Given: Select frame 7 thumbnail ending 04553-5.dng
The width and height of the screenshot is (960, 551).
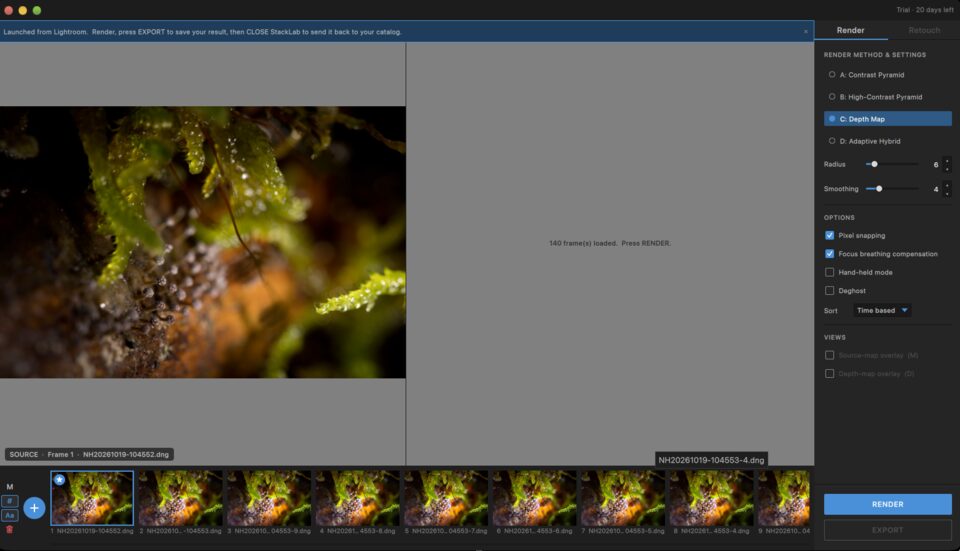Looking at the screenshot, I should pyautogui.click(x=623, y=498).
